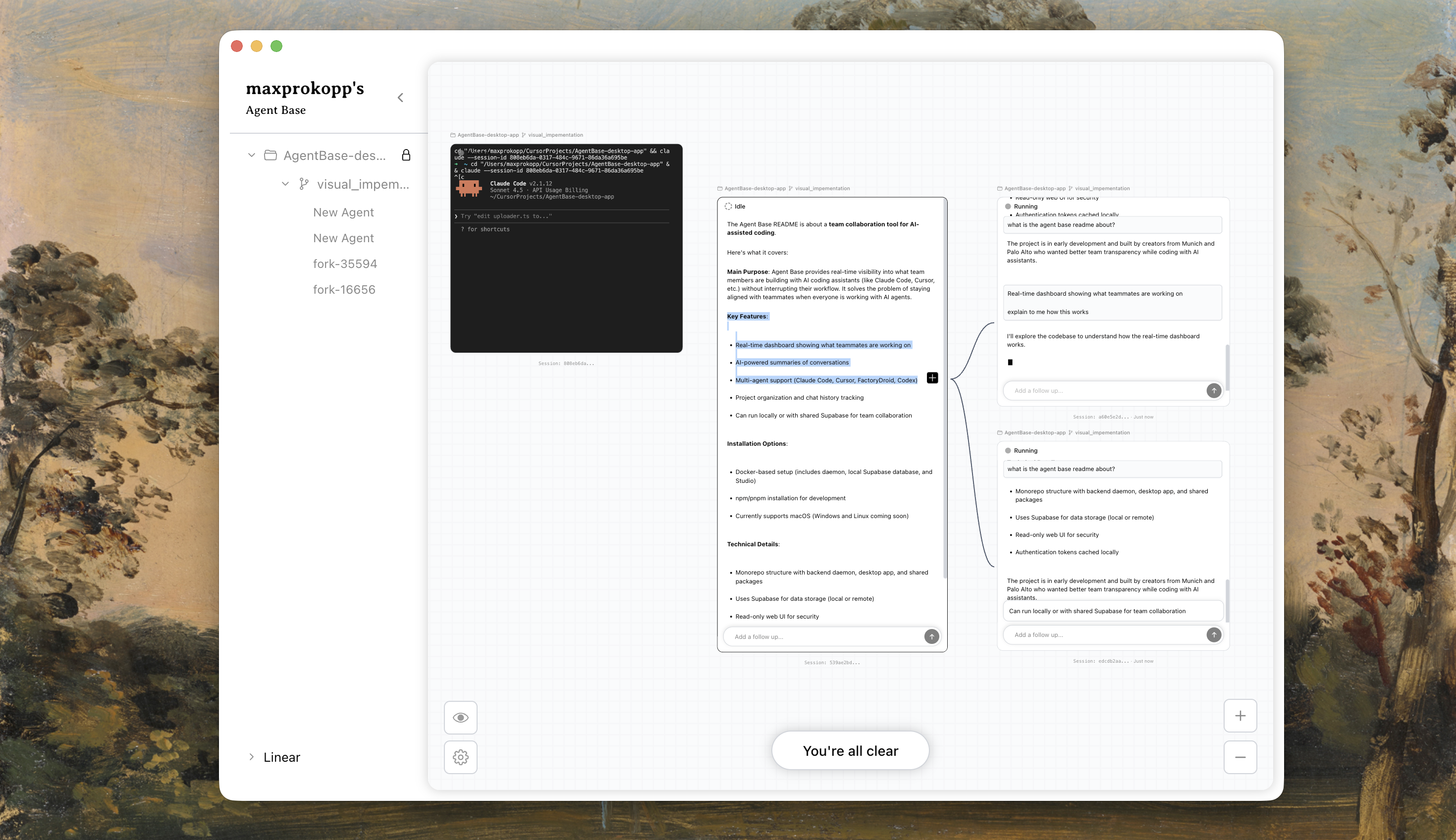Send the follow-up in the bottom Running card
1456x840 pixels.
coord(1214,634)
